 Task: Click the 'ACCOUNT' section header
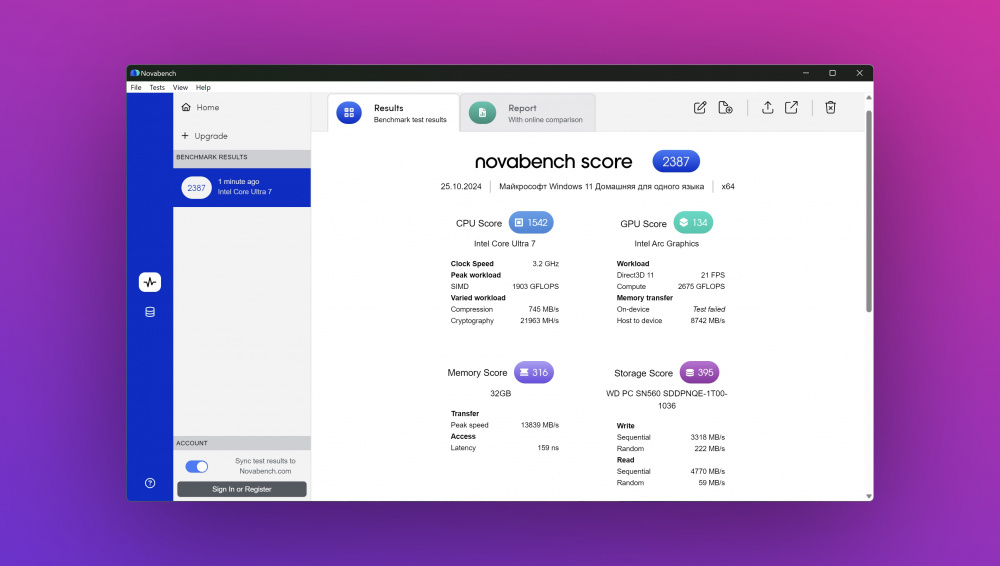point(192,443)
